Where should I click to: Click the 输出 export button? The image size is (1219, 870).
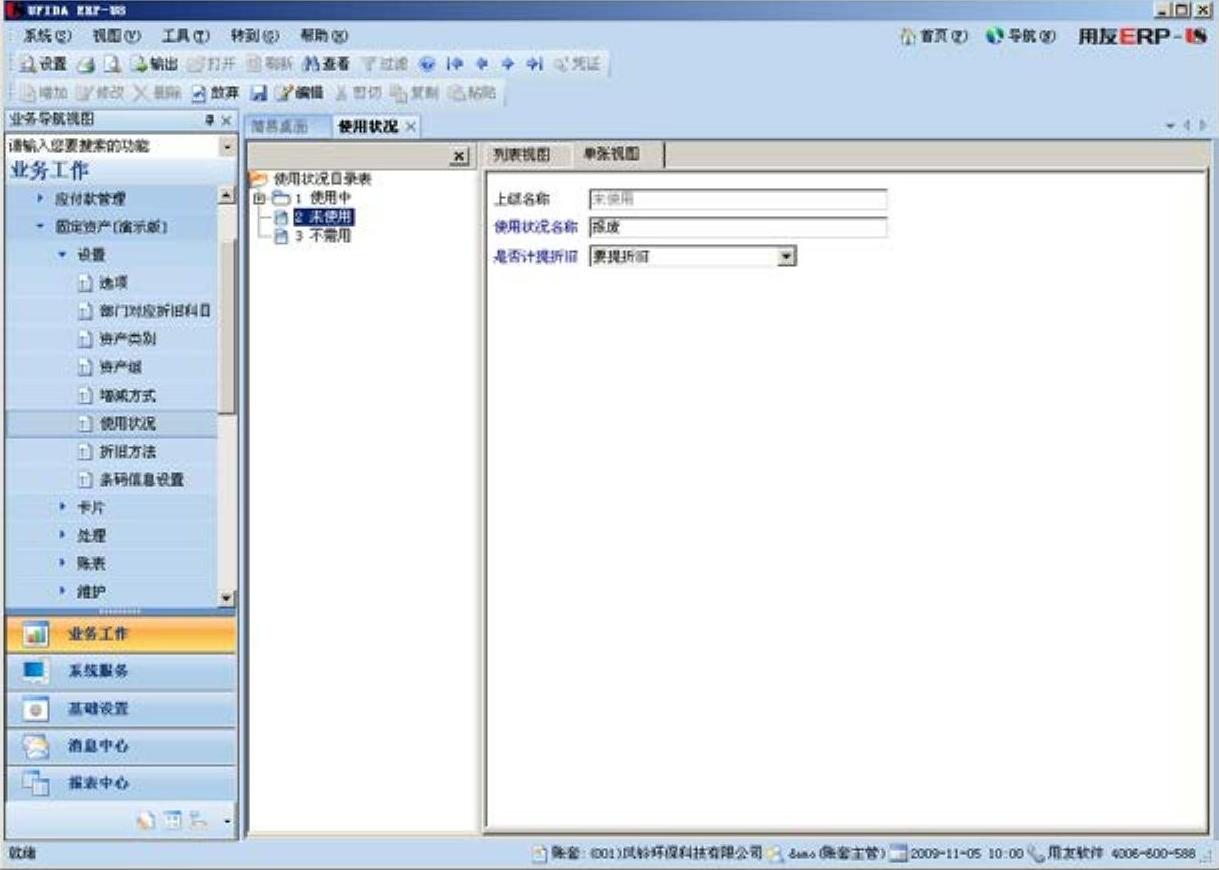(x=155, y=64)
